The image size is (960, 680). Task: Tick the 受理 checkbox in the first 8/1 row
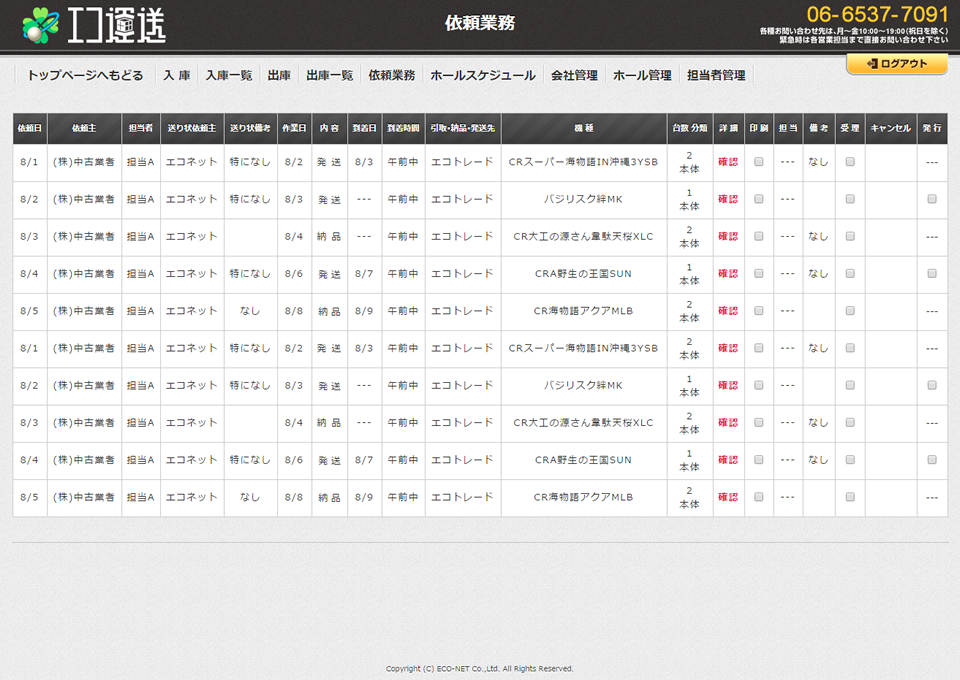pos(850,162)
